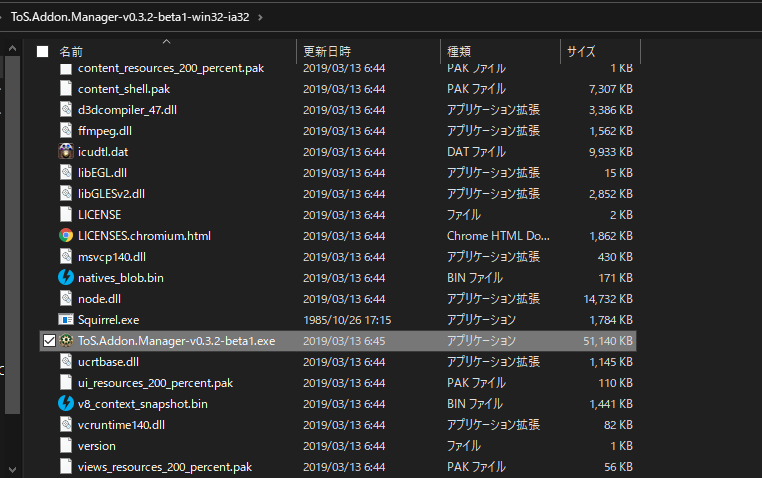
Task: Click the icudtl.dat file icon
Action: tap(66, 152)
